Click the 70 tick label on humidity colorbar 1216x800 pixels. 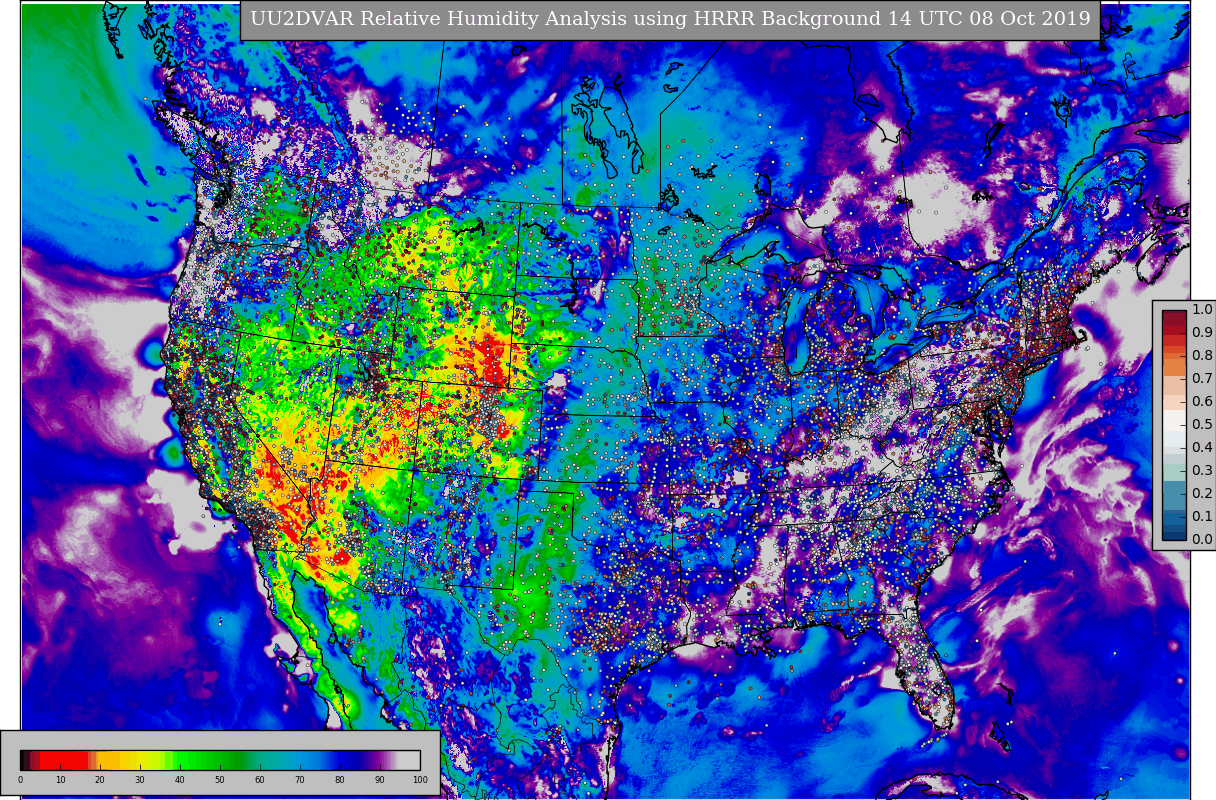[300, 780]
